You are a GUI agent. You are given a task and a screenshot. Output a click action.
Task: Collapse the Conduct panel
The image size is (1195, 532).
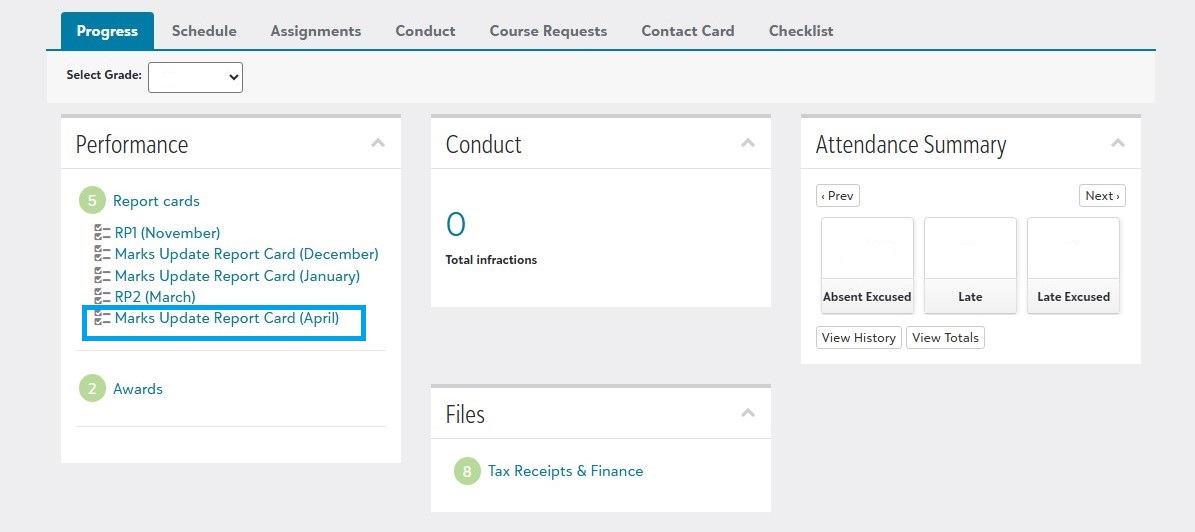point(748,143)
